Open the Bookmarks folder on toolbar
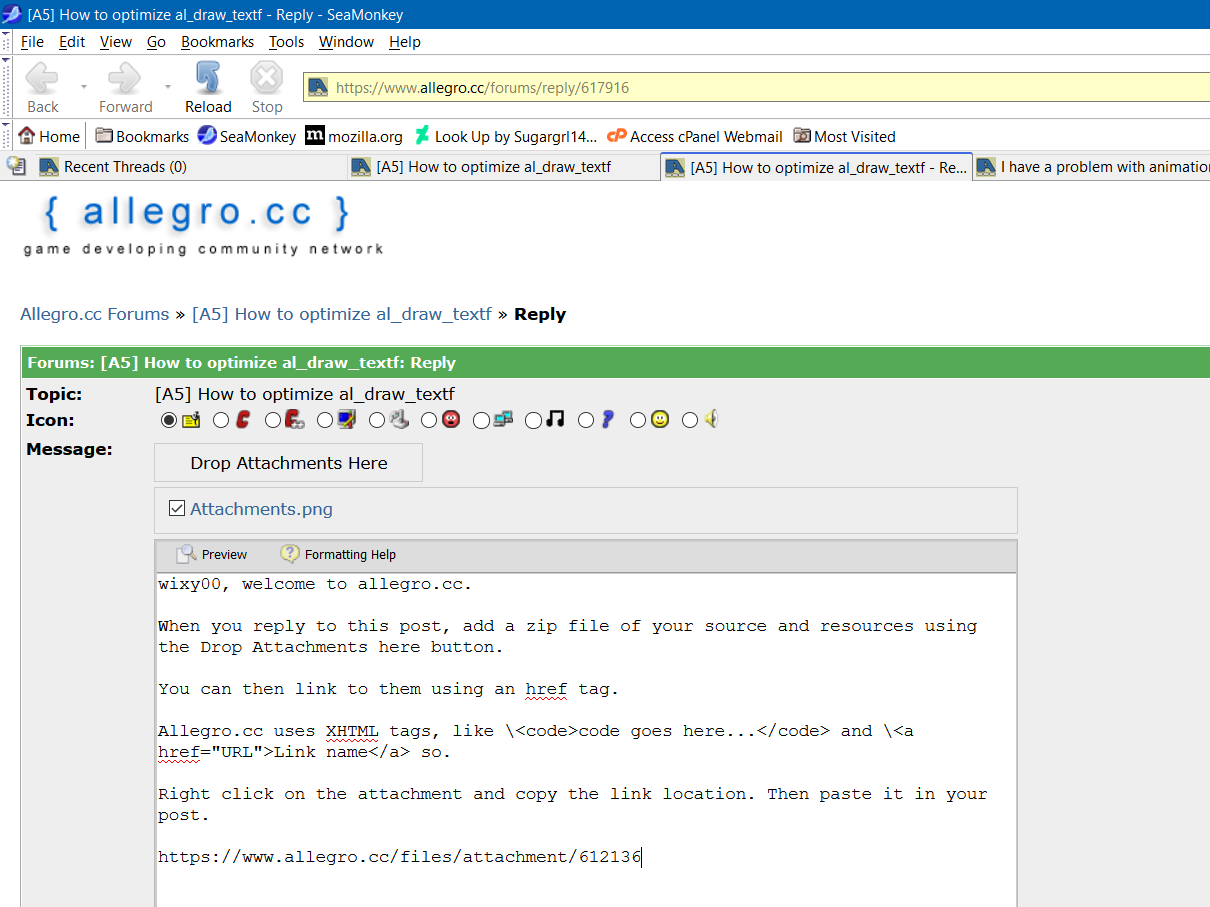Image resolution: width=1210 pixels, height=907 pixels. click(x=142, y=136)
